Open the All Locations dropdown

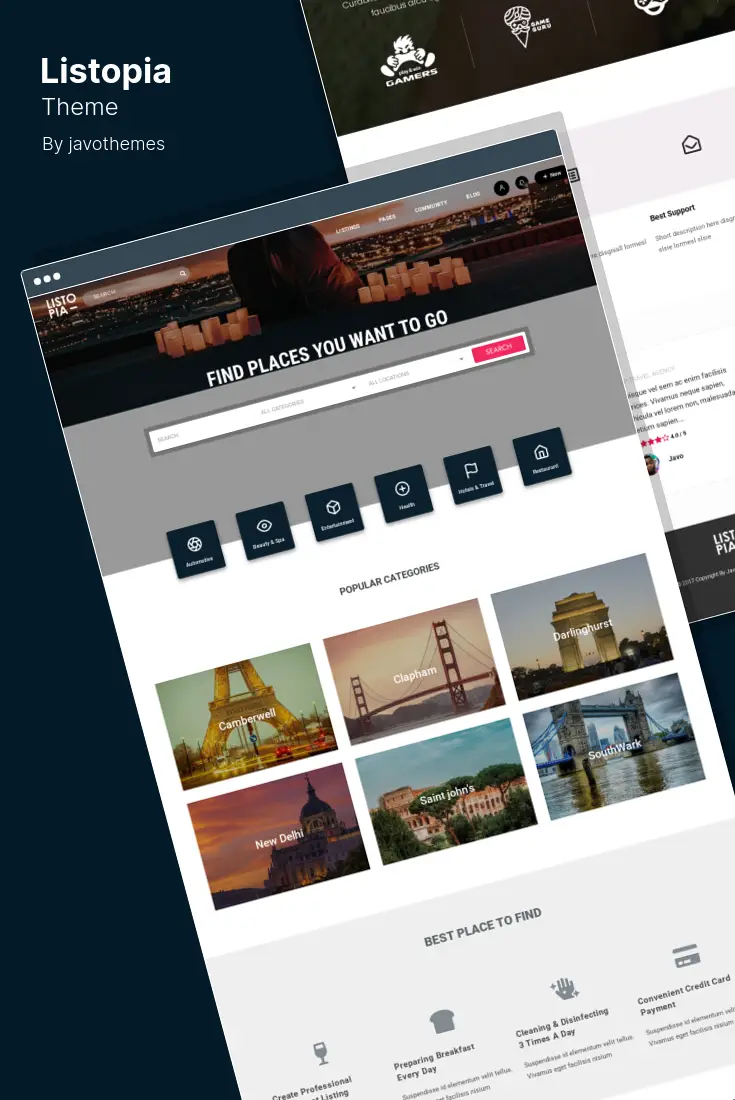[x=414, y=370]
